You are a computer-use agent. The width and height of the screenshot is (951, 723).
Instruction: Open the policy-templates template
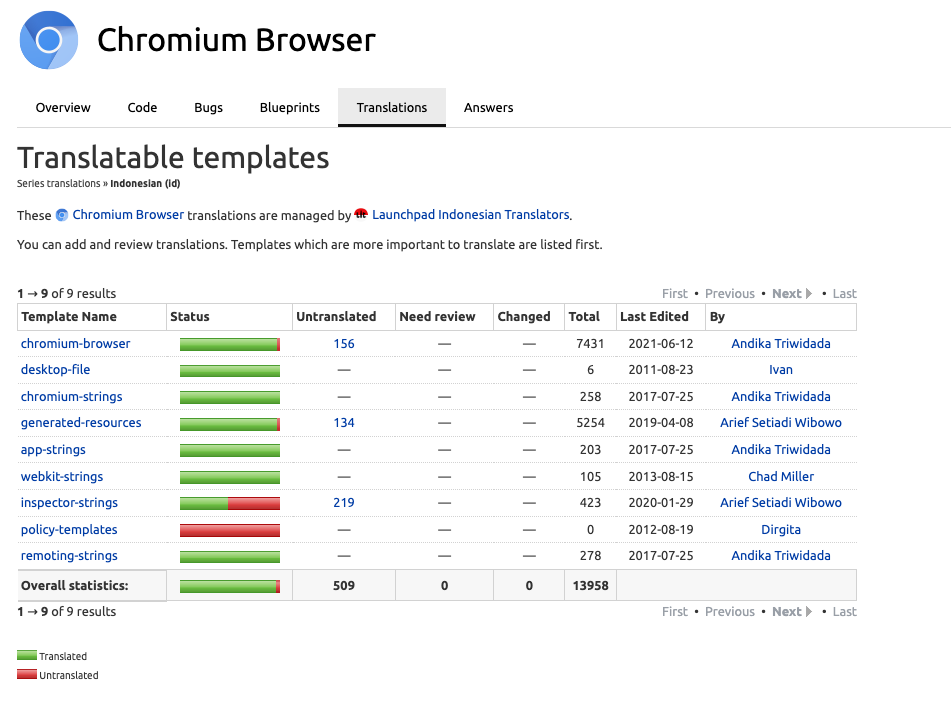tap(69, 530)
